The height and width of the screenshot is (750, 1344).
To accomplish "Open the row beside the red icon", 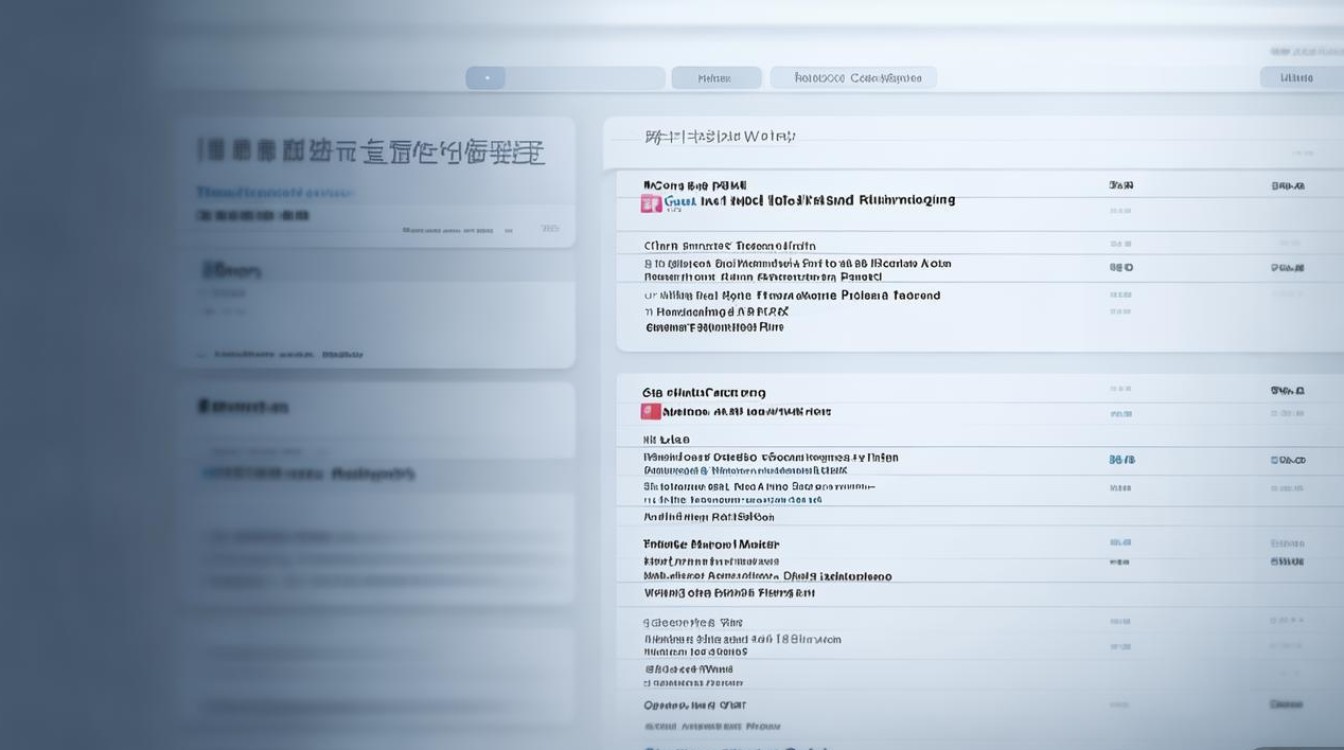I will [x=750, y=411].
